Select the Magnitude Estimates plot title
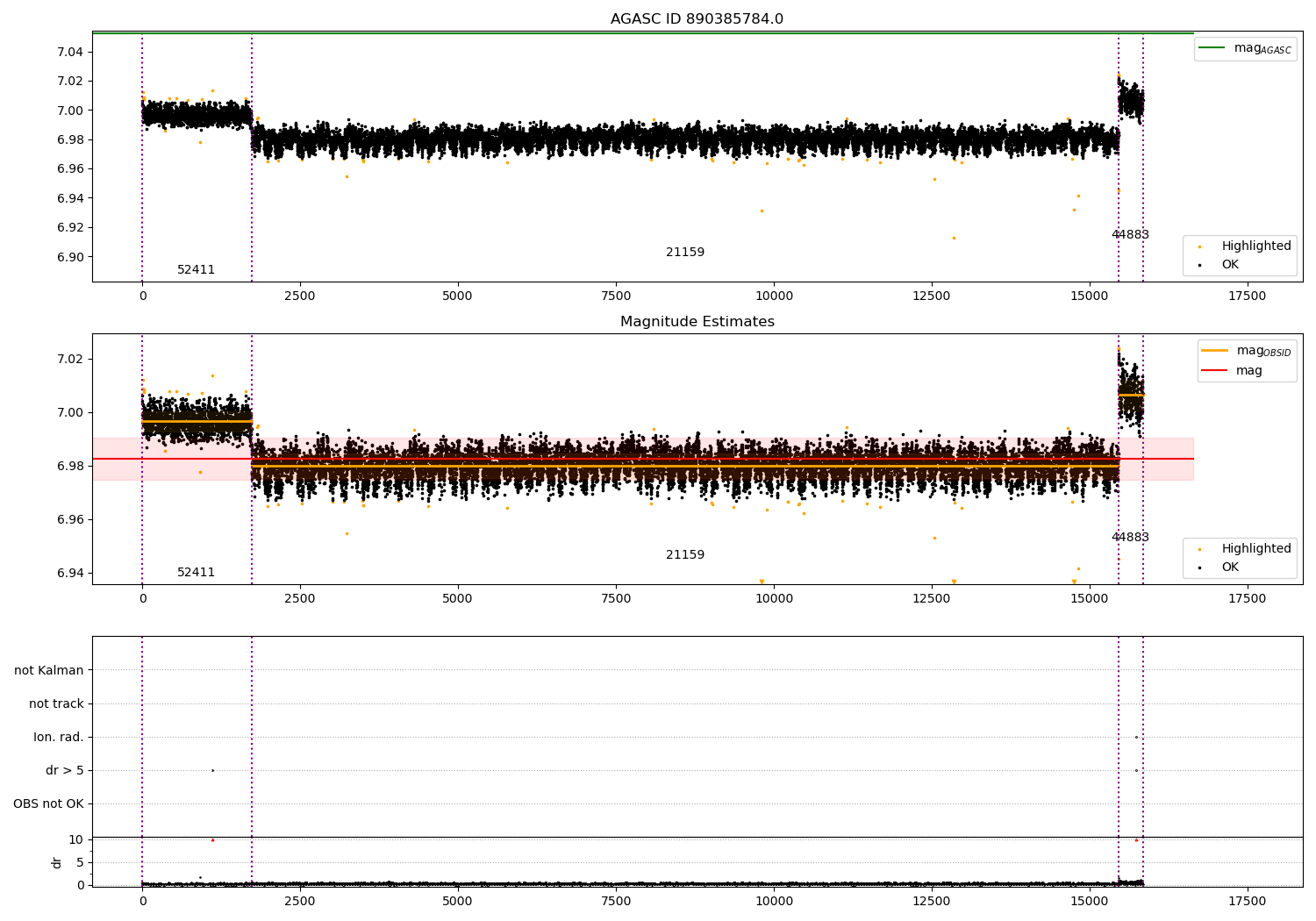This screenshot has height=921, width=1316. pos(697,322)
